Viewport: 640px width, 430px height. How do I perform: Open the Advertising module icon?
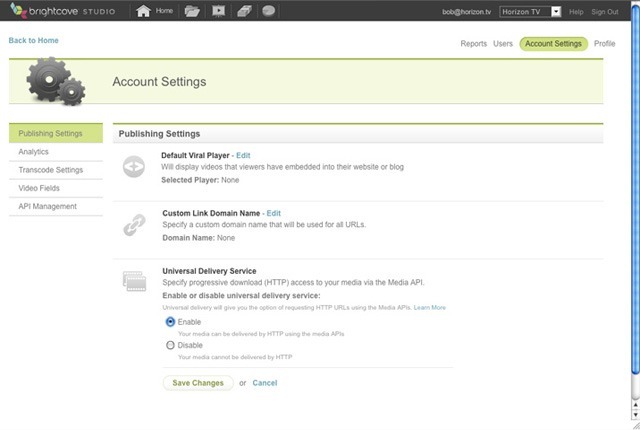tap(244, 11)
